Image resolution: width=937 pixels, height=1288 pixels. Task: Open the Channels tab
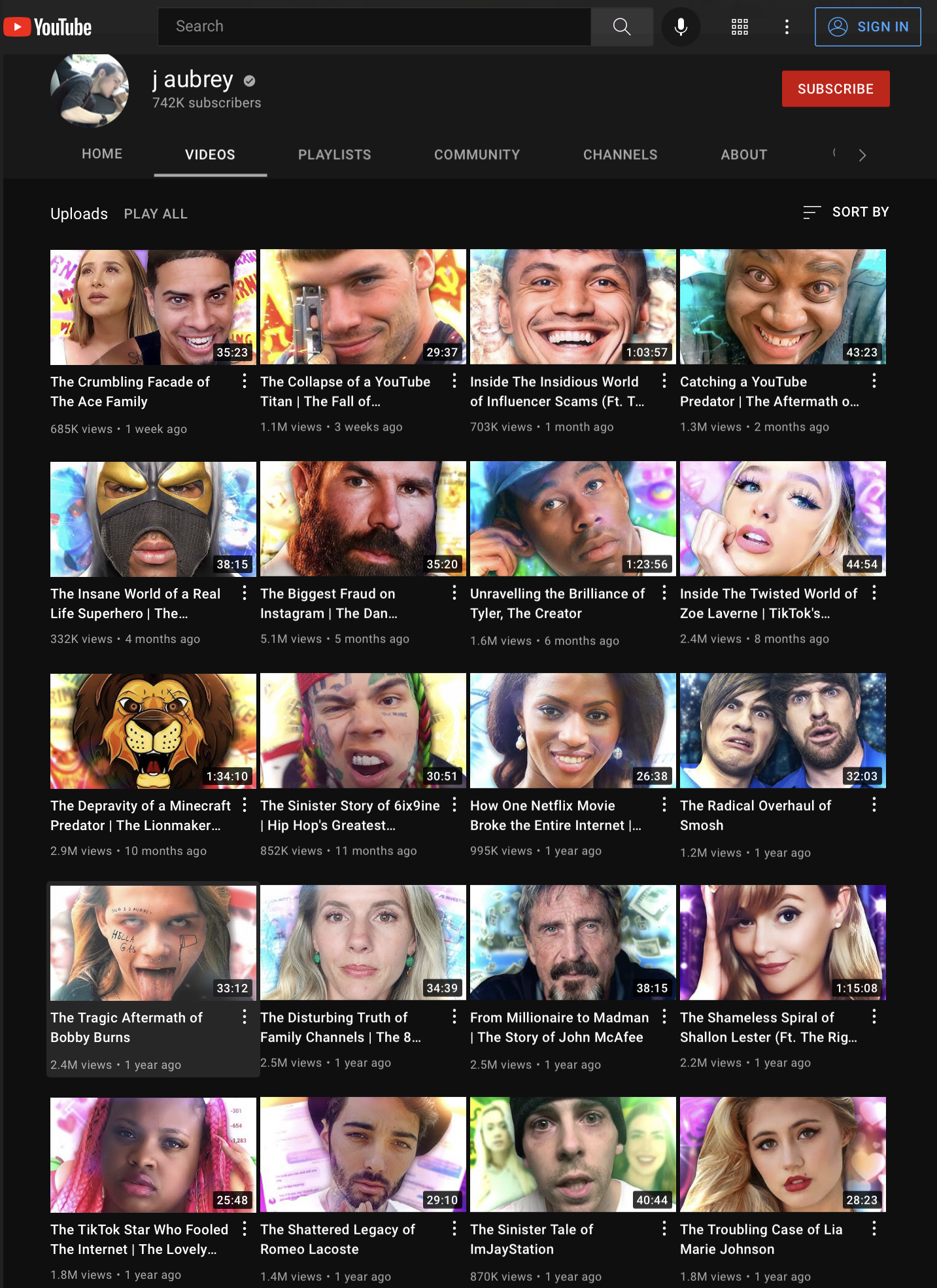click(x=621, y=154)
